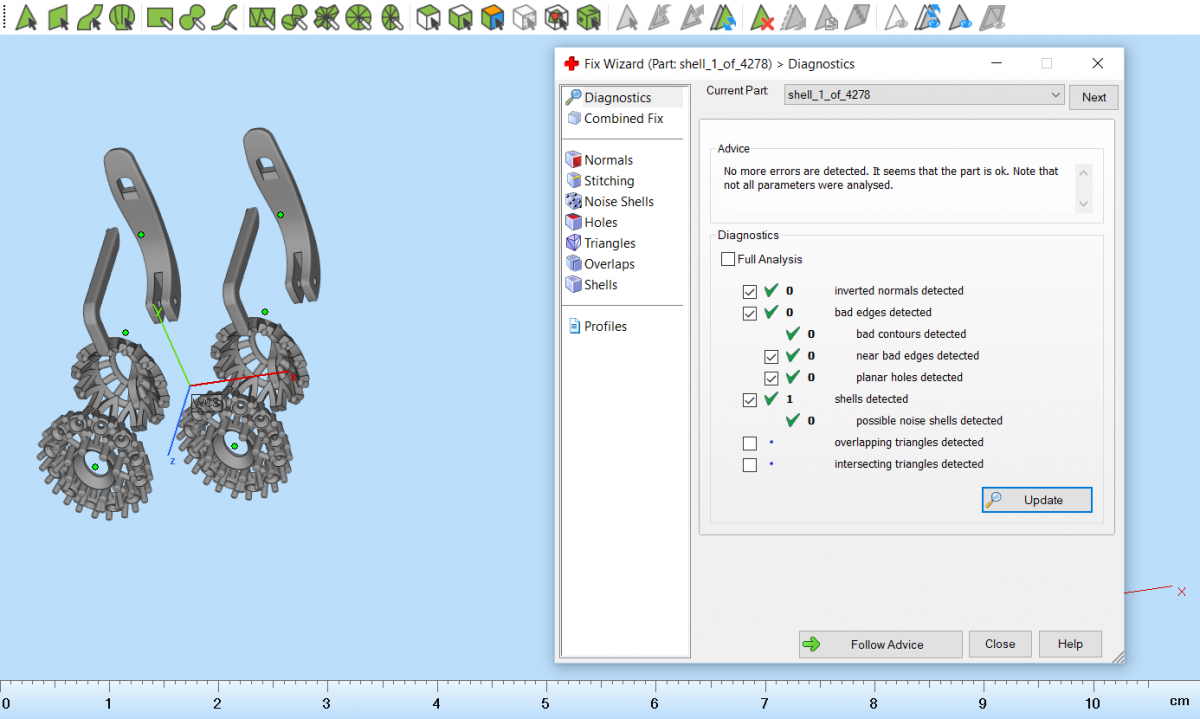This screenshot has width=1200, height=719.
Task: Open the Normals fix page
Action: pyautogui.click(x=608, y=160)
